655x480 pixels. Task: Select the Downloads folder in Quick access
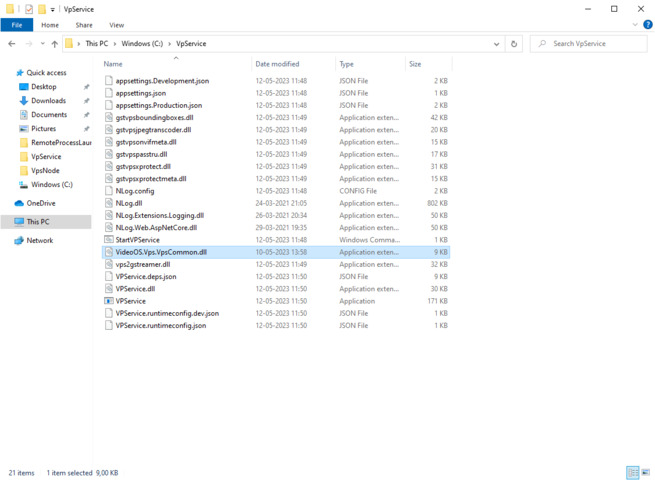(48, 101)
